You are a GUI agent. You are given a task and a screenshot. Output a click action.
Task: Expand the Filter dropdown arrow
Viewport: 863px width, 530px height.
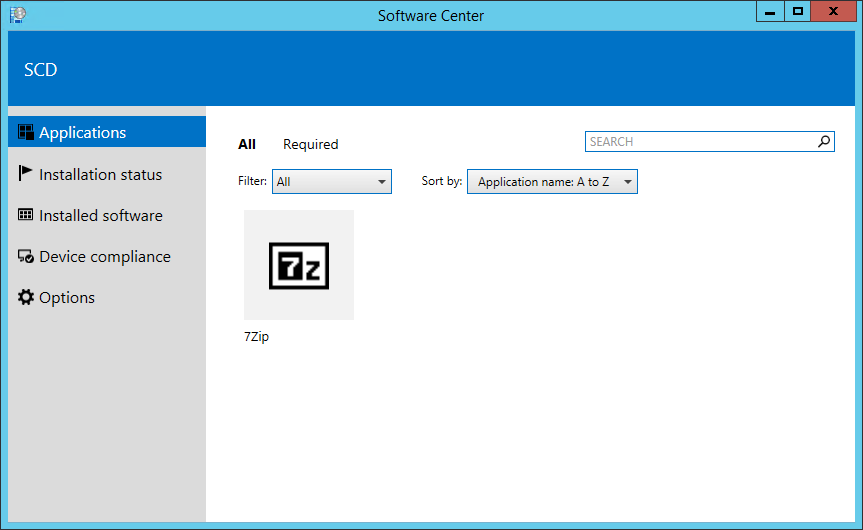(381, 182)
